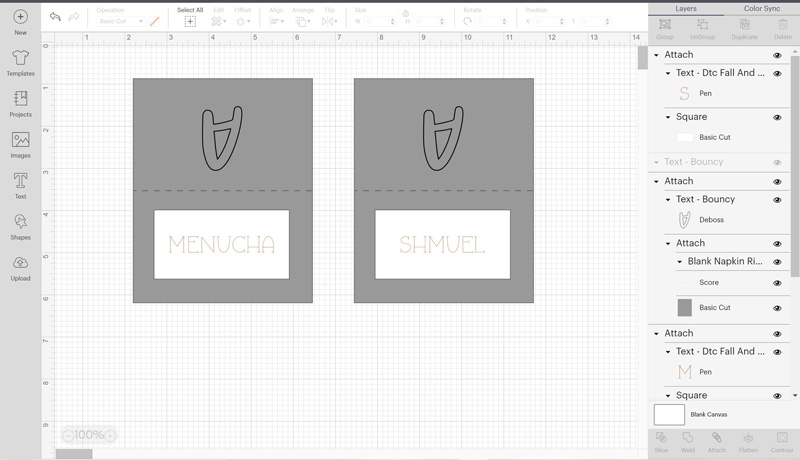Viewport: 800px width, 460px height.
Task: Open the Templates panel
Action: click(20, 58)
